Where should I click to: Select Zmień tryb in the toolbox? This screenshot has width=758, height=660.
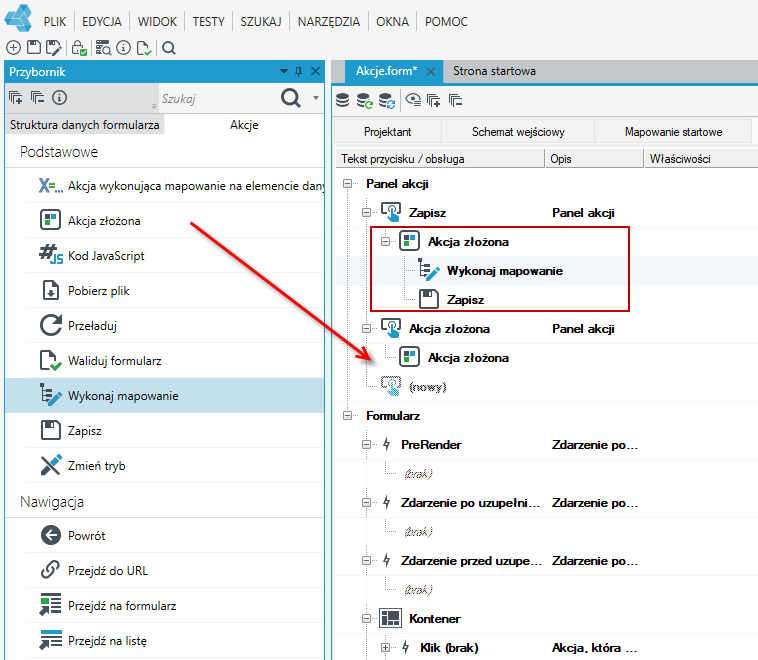[x=175, y=466]
